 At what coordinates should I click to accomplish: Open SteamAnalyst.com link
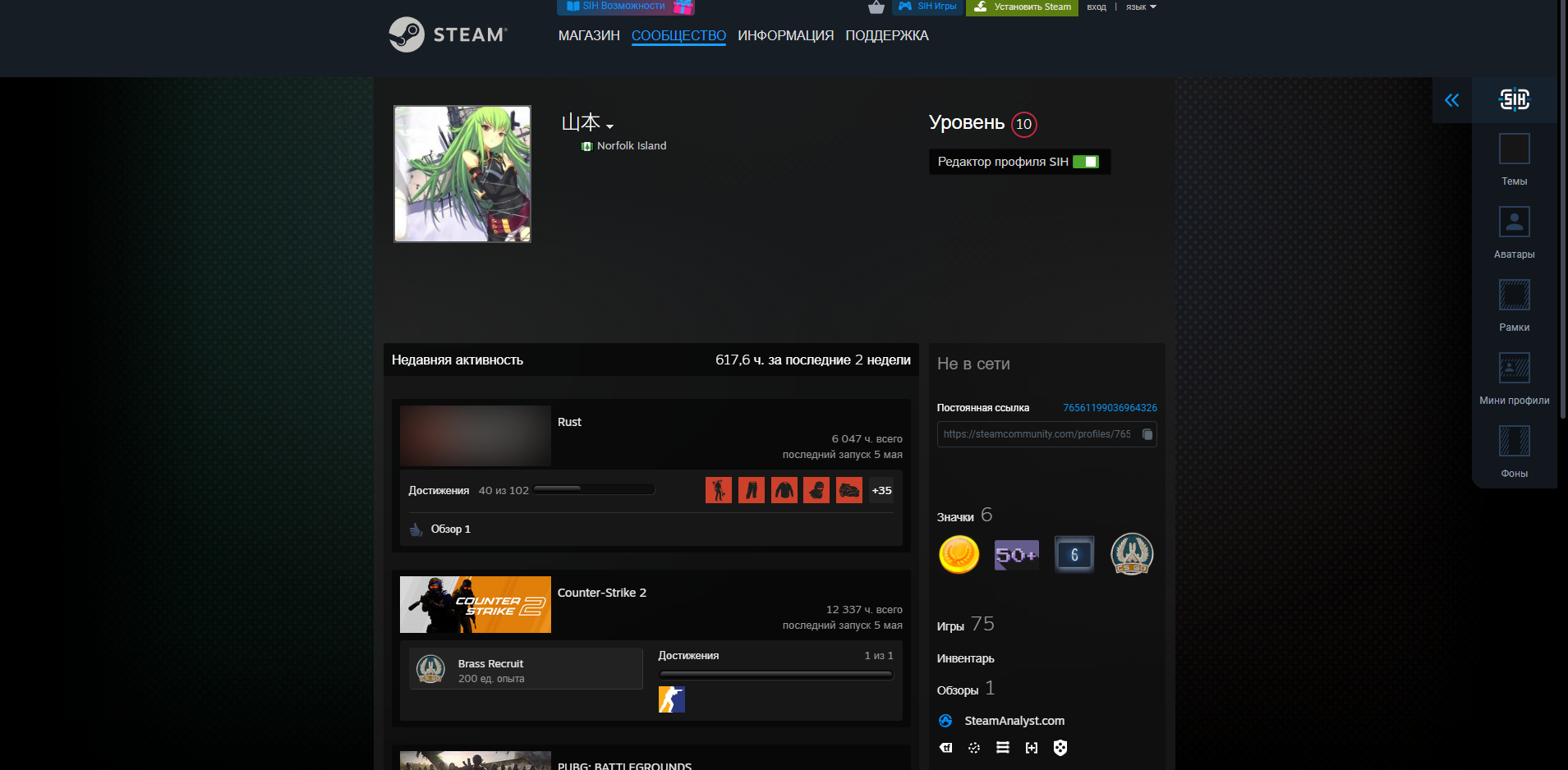click(1014, 721)
